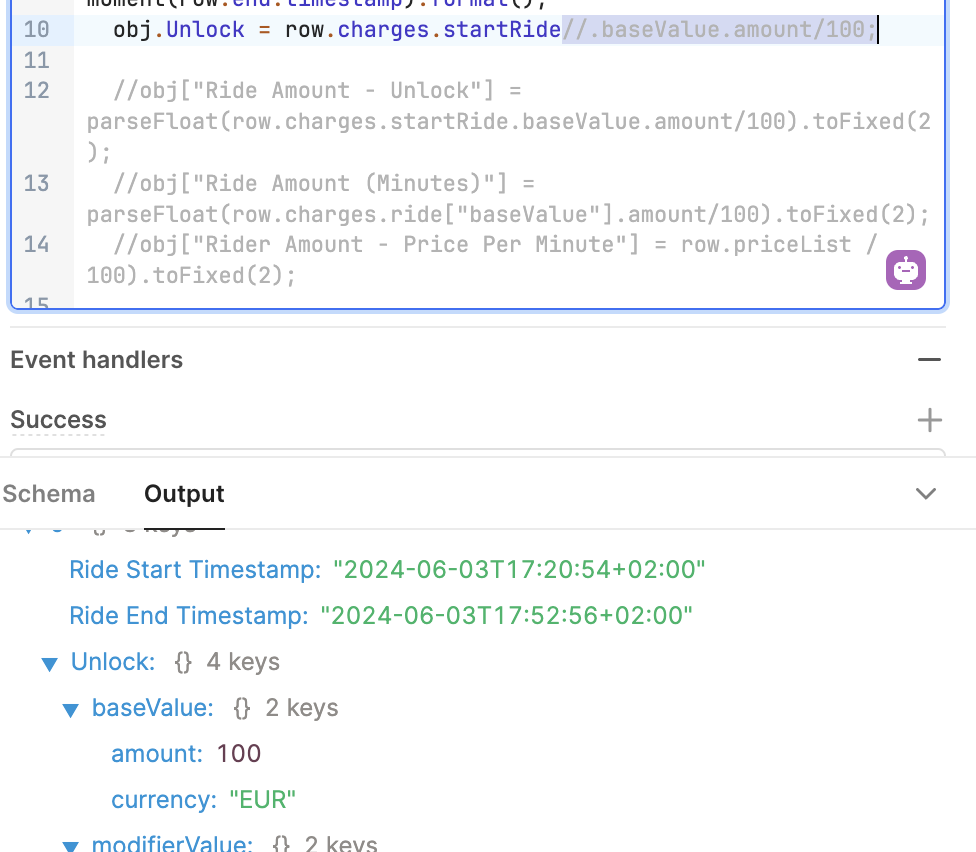976x852 pixels.
Task: Switch to the Schema tab
Action: pyautogui.click(x=49, y=494)
